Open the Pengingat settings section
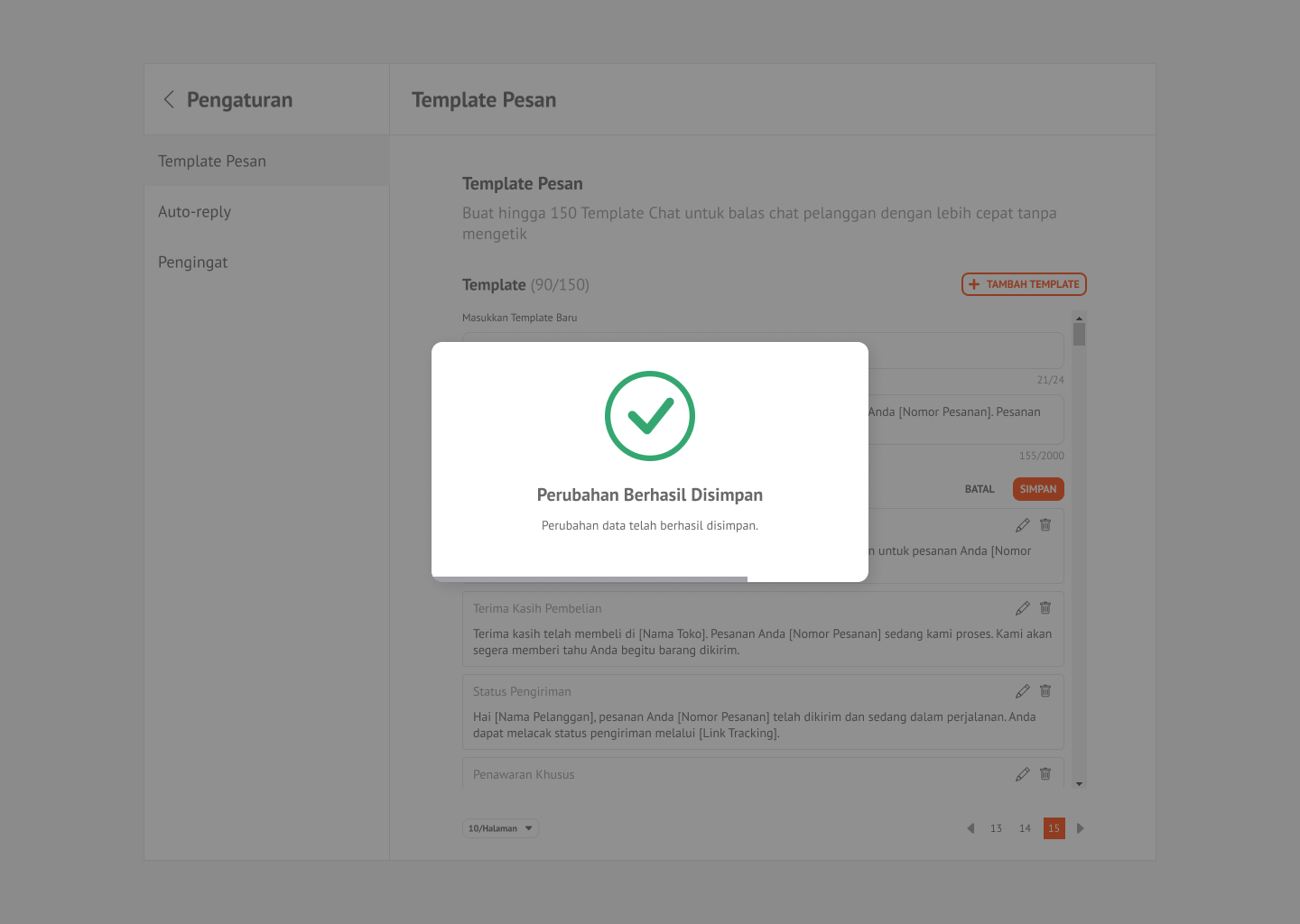The height and width of the screenshot is (924, 1300). tap(193, 263)
